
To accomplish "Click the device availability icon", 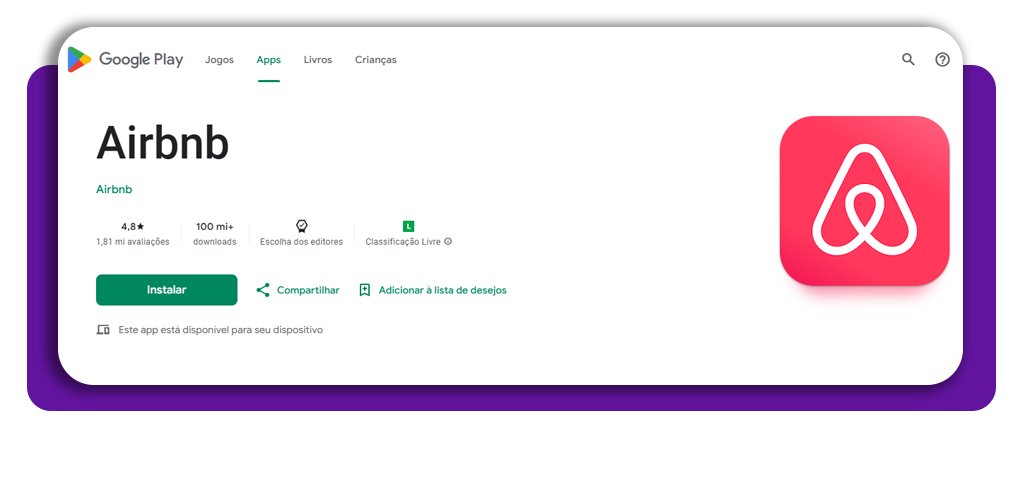I will [x=103, y=330].
